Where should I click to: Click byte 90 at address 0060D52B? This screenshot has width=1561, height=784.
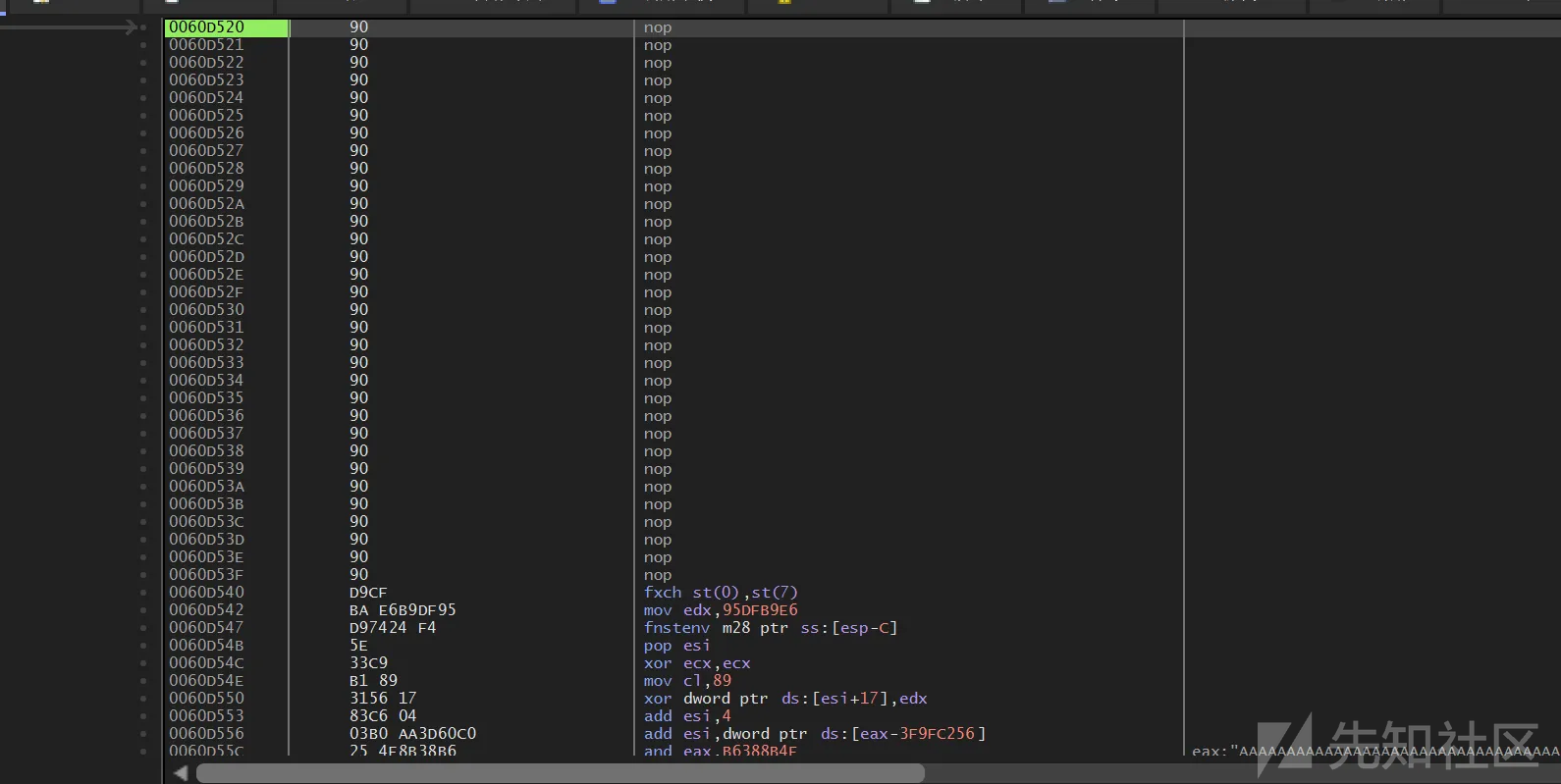pos(359,222)
